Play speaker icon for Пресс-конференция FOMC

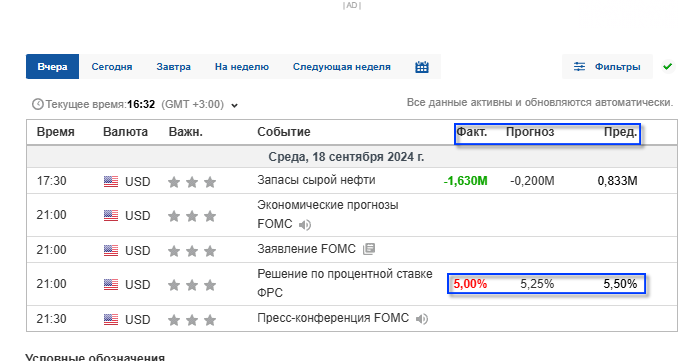click(x=422, y=318)
